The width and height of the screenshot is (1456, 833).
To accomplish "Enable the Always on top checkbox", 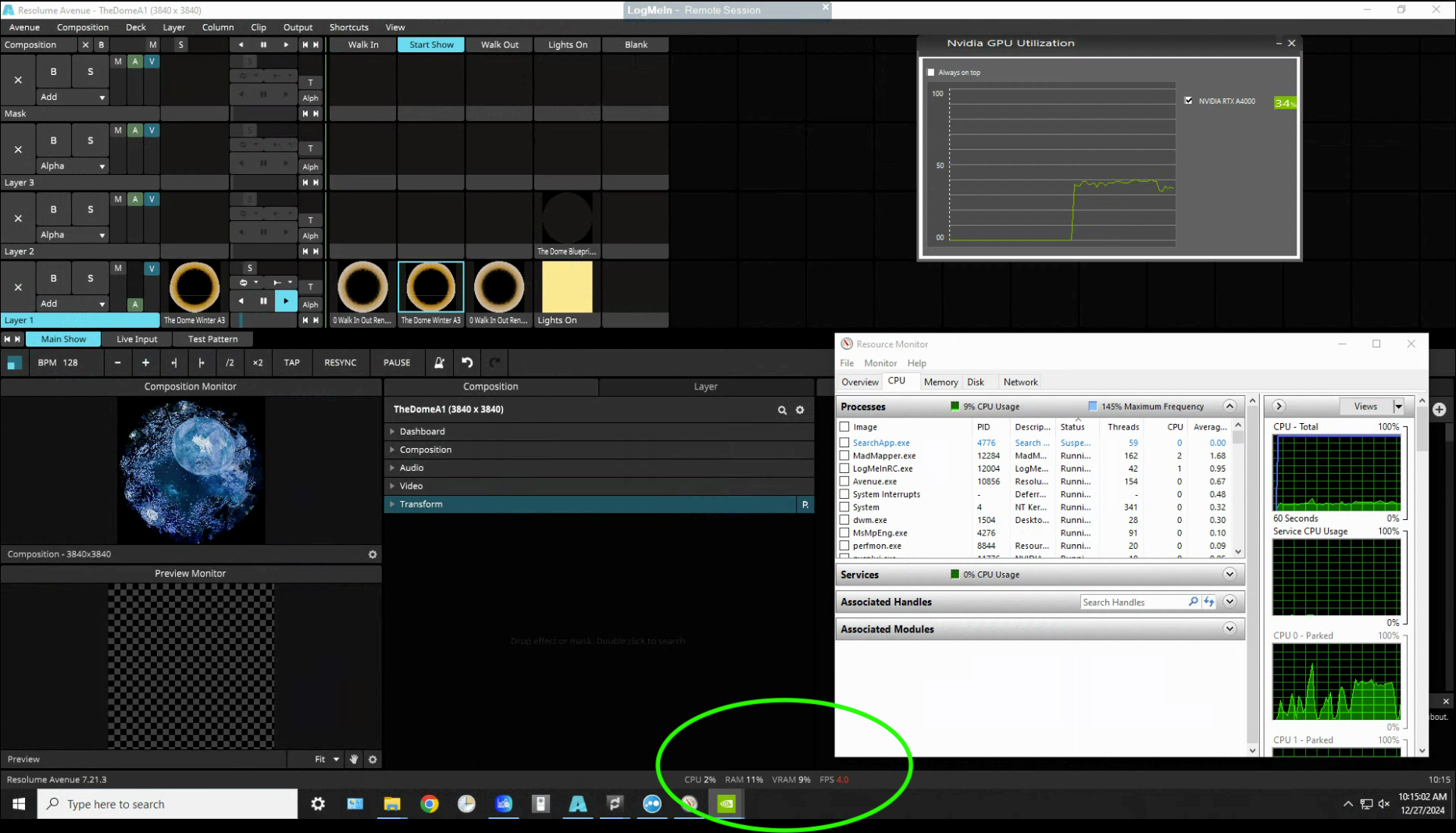I will [930, 73].
